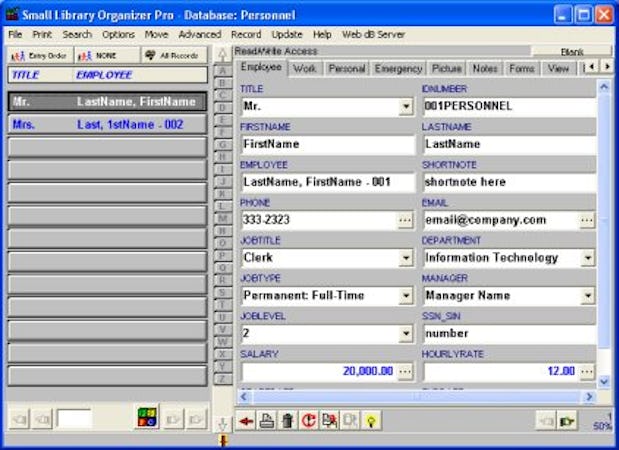The height and width of the screenshot is (450, 619).
Task: Click the SSN_SIN number field
Action: (x=509, y=334)
